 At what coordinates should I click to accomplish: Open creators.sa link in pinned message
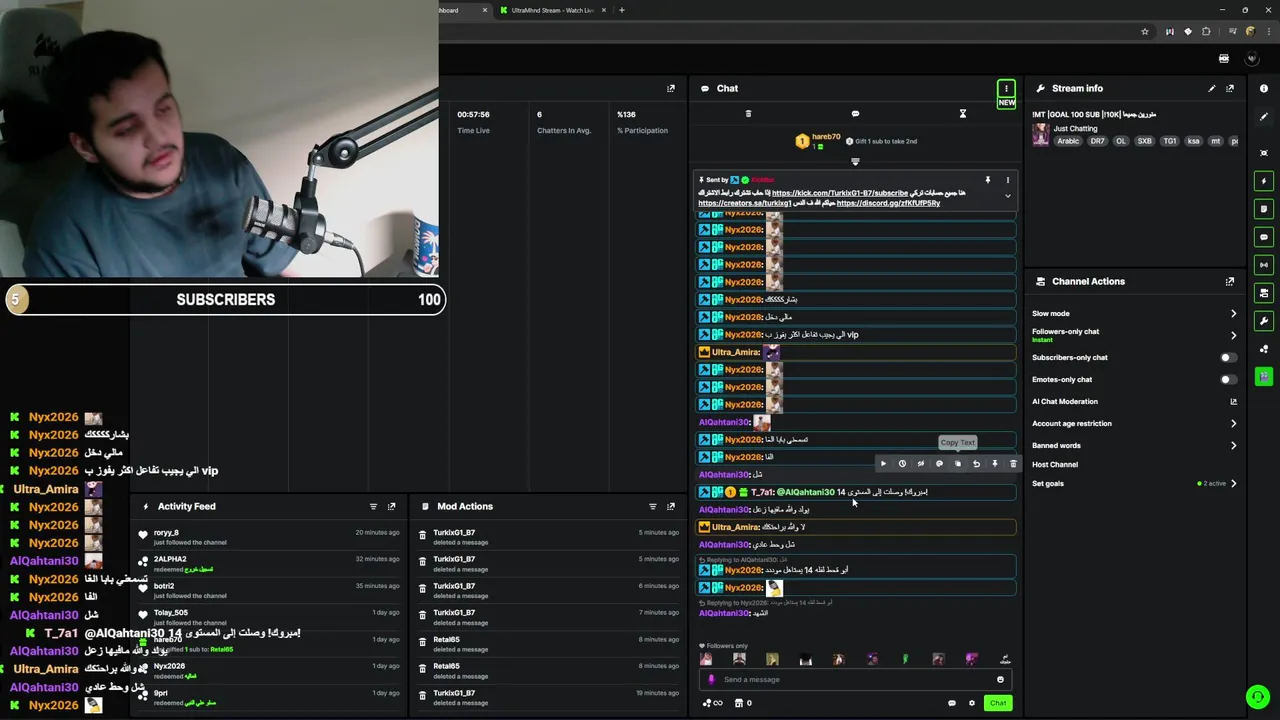(x=745, y=203)
